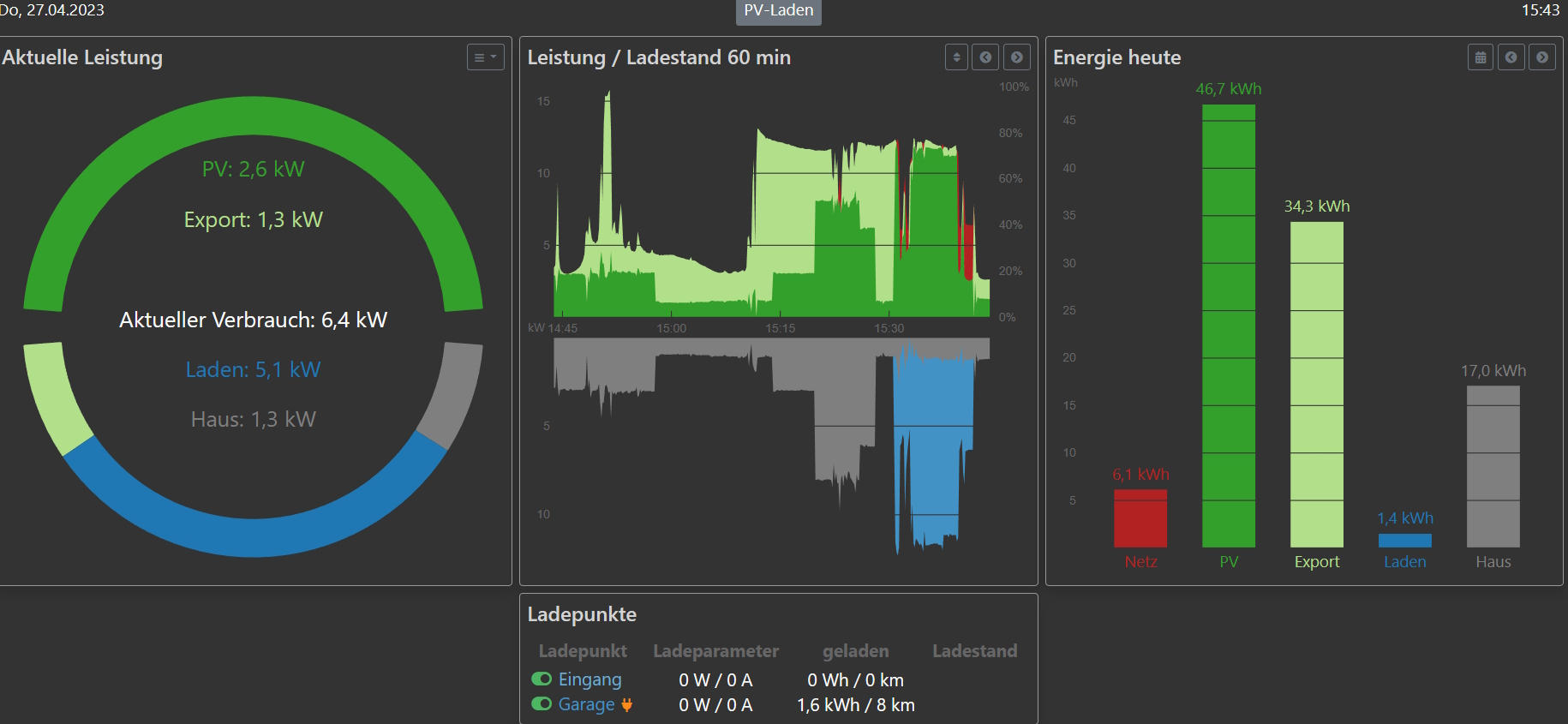Click the '0 Wh / 0 km' value for Eingang
The height and width of the screenshot is (724, 1568).
[x=856, y=680]
